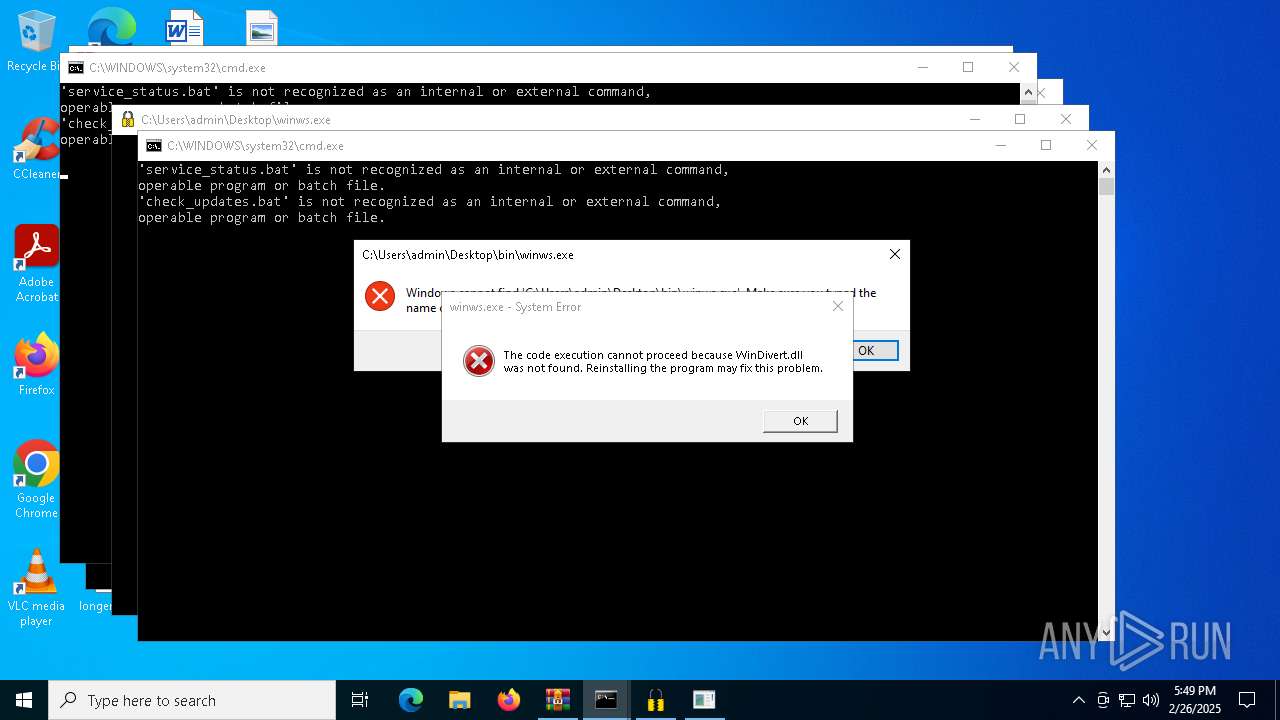Close the front cmd.exe window
The image size is (1280, 720).
point(1092,145)
